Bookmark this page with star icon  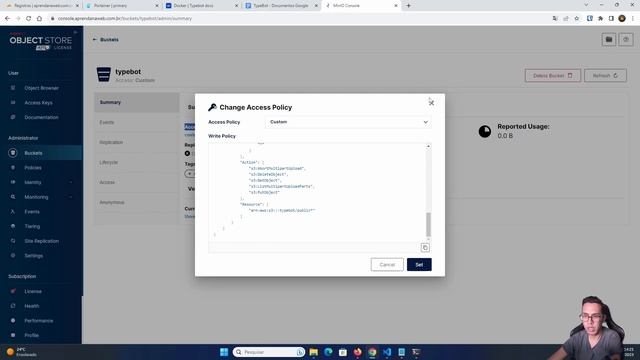coord(576,18)
